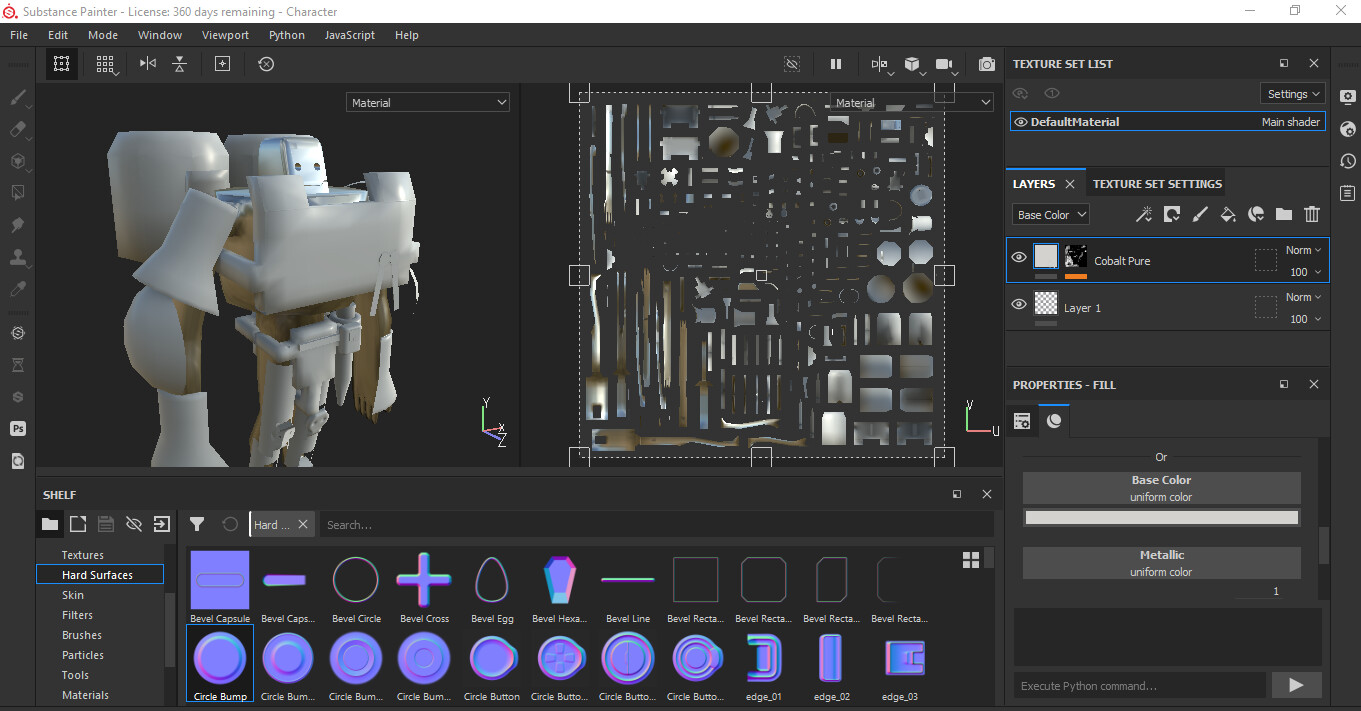Switch to the Texture Set Settings tab
1361x711 pixels.
pyautogui.click(x=1157, y=183)
